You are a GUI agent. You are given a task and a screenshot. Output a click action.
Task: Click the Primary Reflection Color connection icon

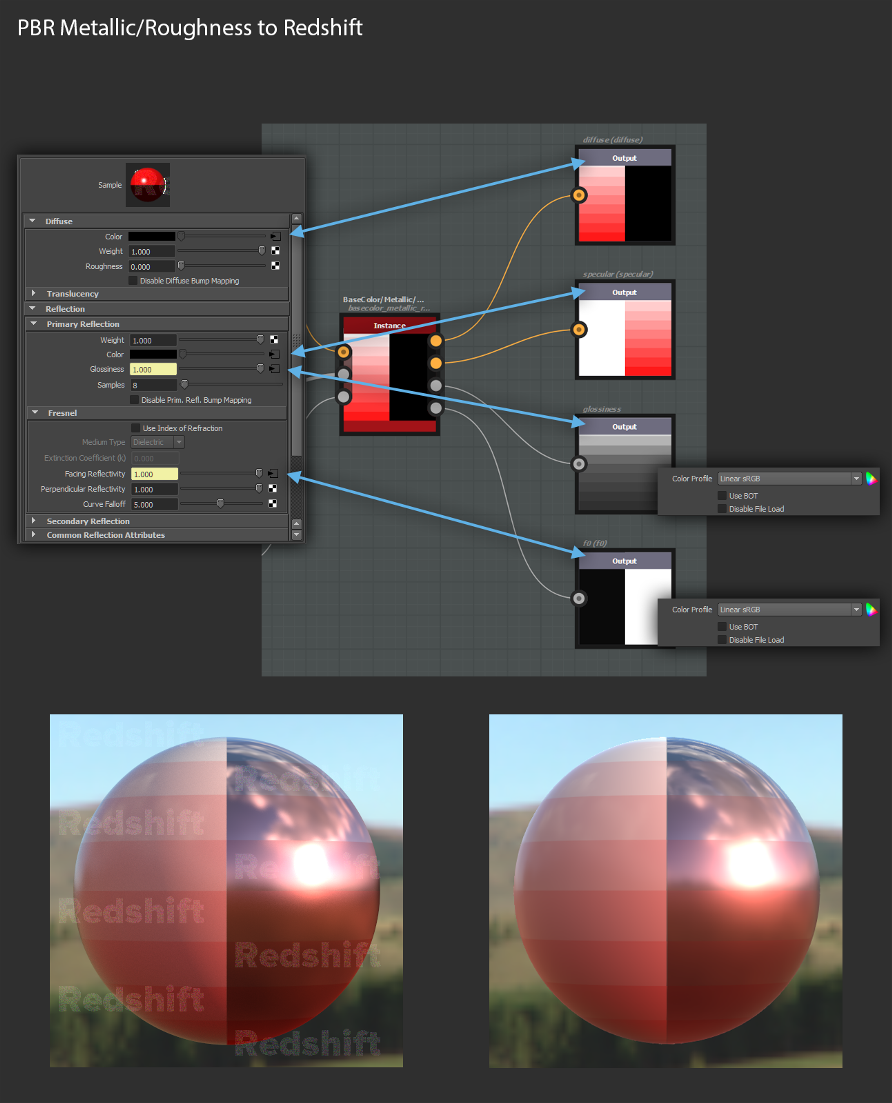[x=274, y=355]
